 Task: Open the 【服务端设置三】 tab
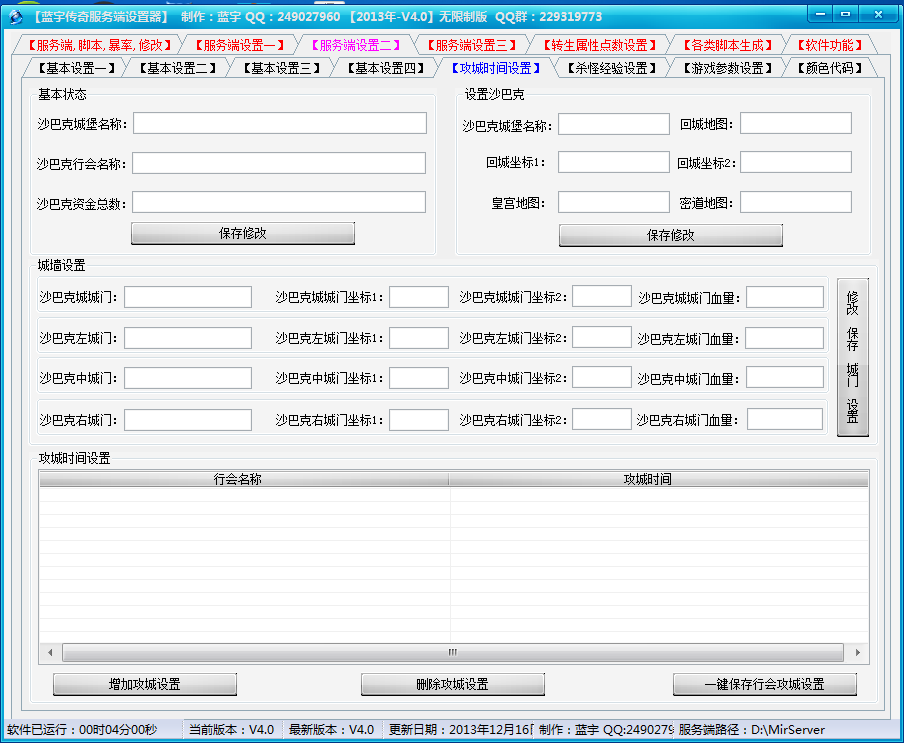click(471, 45)
